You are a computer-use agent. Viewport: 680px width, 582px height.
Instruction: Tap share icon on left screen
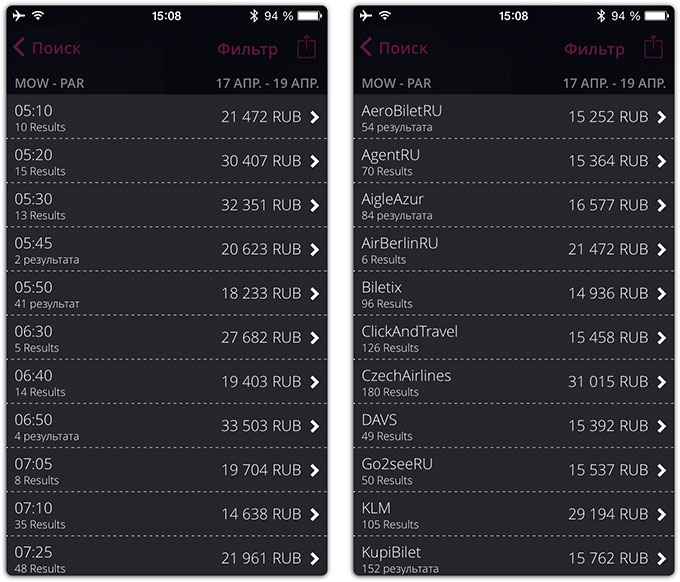(x=306, y=47)
